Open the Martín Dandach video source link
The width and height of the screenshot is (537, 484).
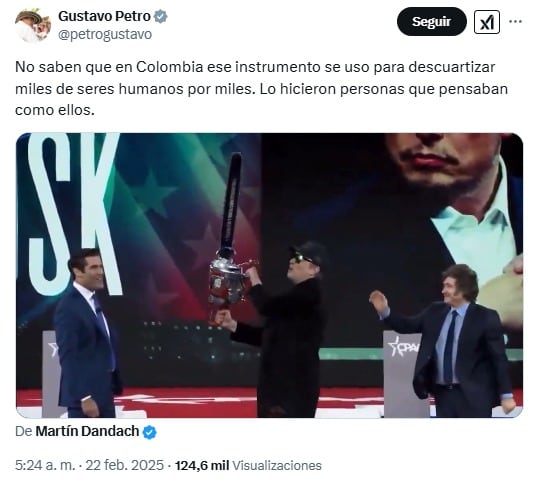click(87, 431)
